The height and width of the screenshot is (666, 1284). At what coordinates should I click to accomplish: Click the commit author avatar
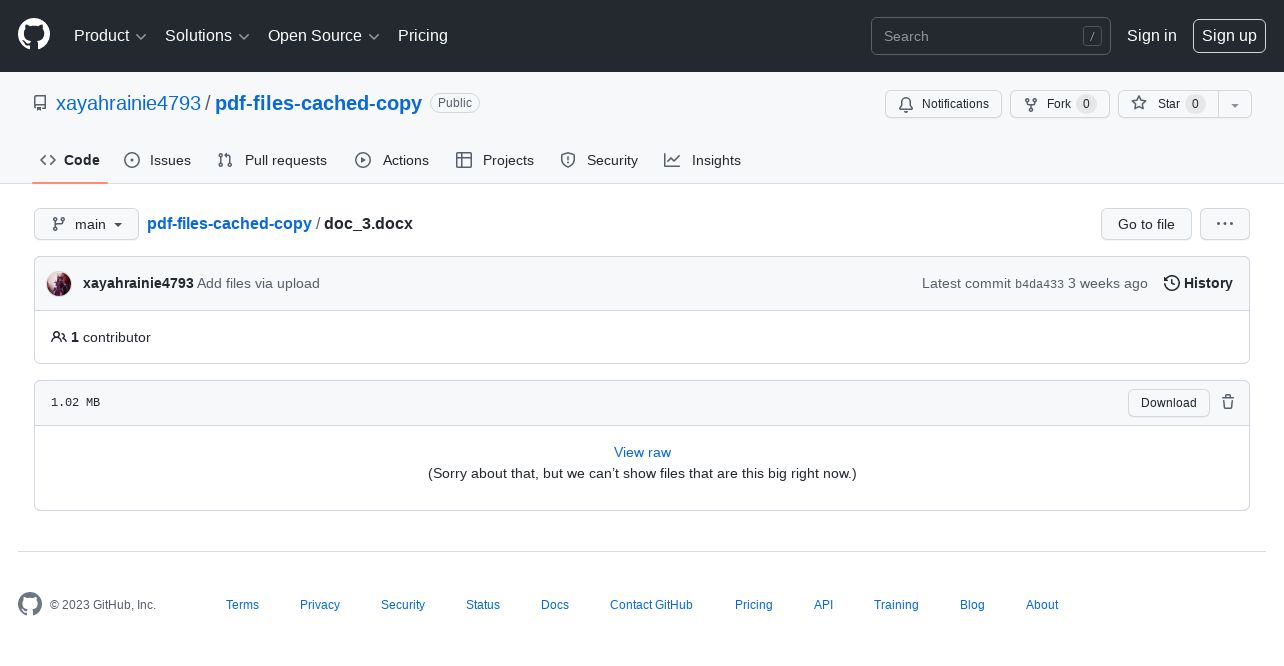click(x=59, y=283)
